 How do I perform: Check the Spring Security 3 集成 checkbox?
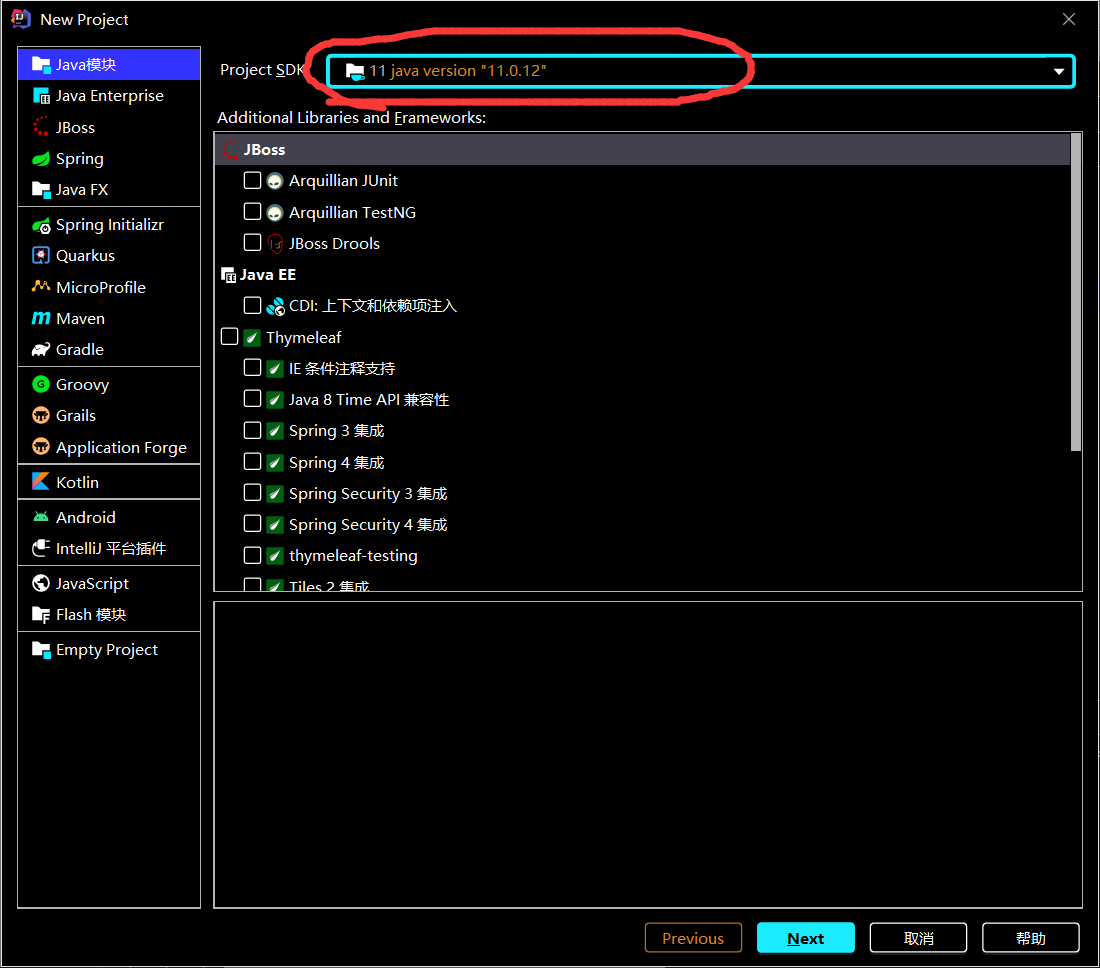(x=252, y=492)
